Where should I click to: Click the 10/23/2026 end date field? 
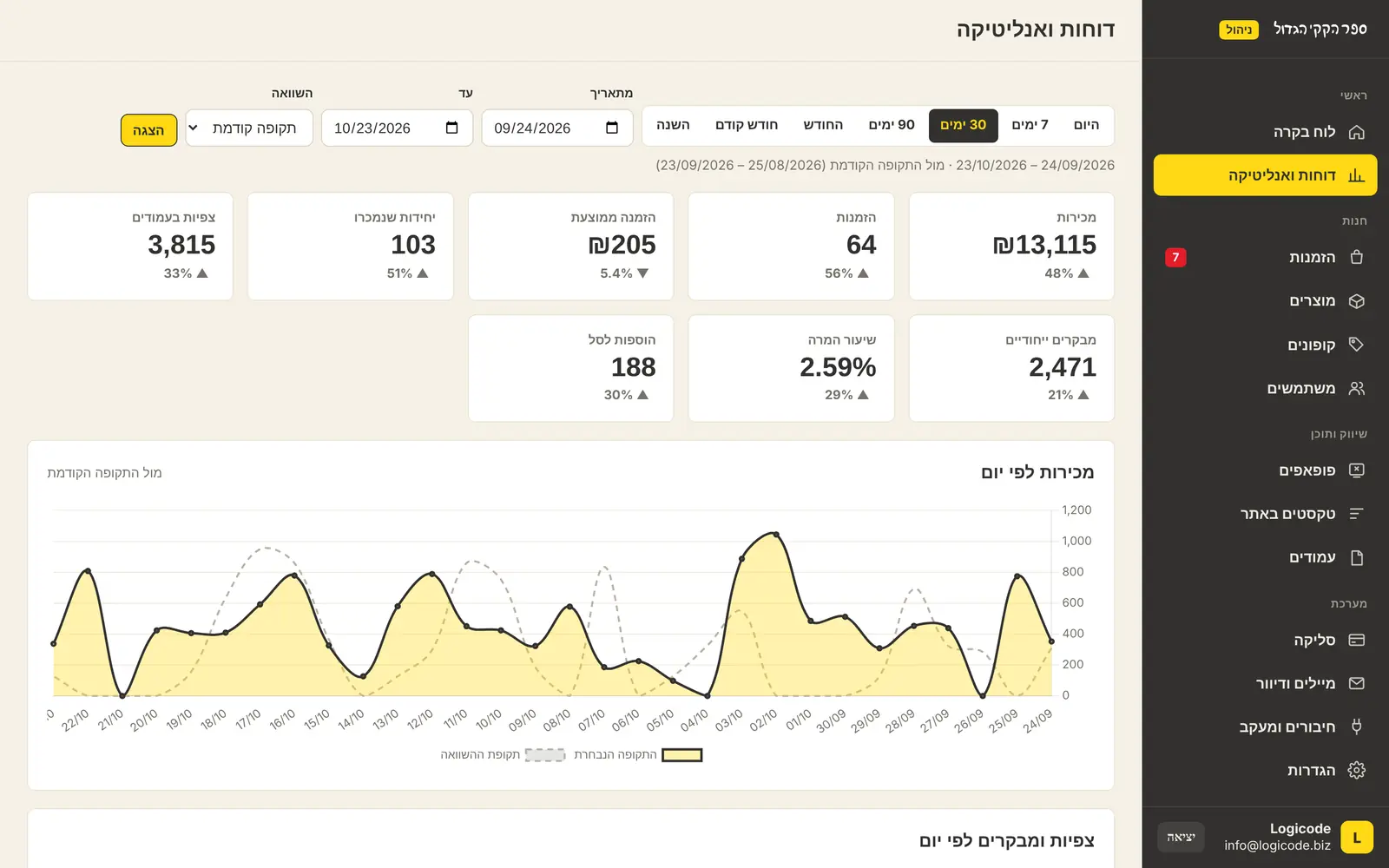coord(397,128)
